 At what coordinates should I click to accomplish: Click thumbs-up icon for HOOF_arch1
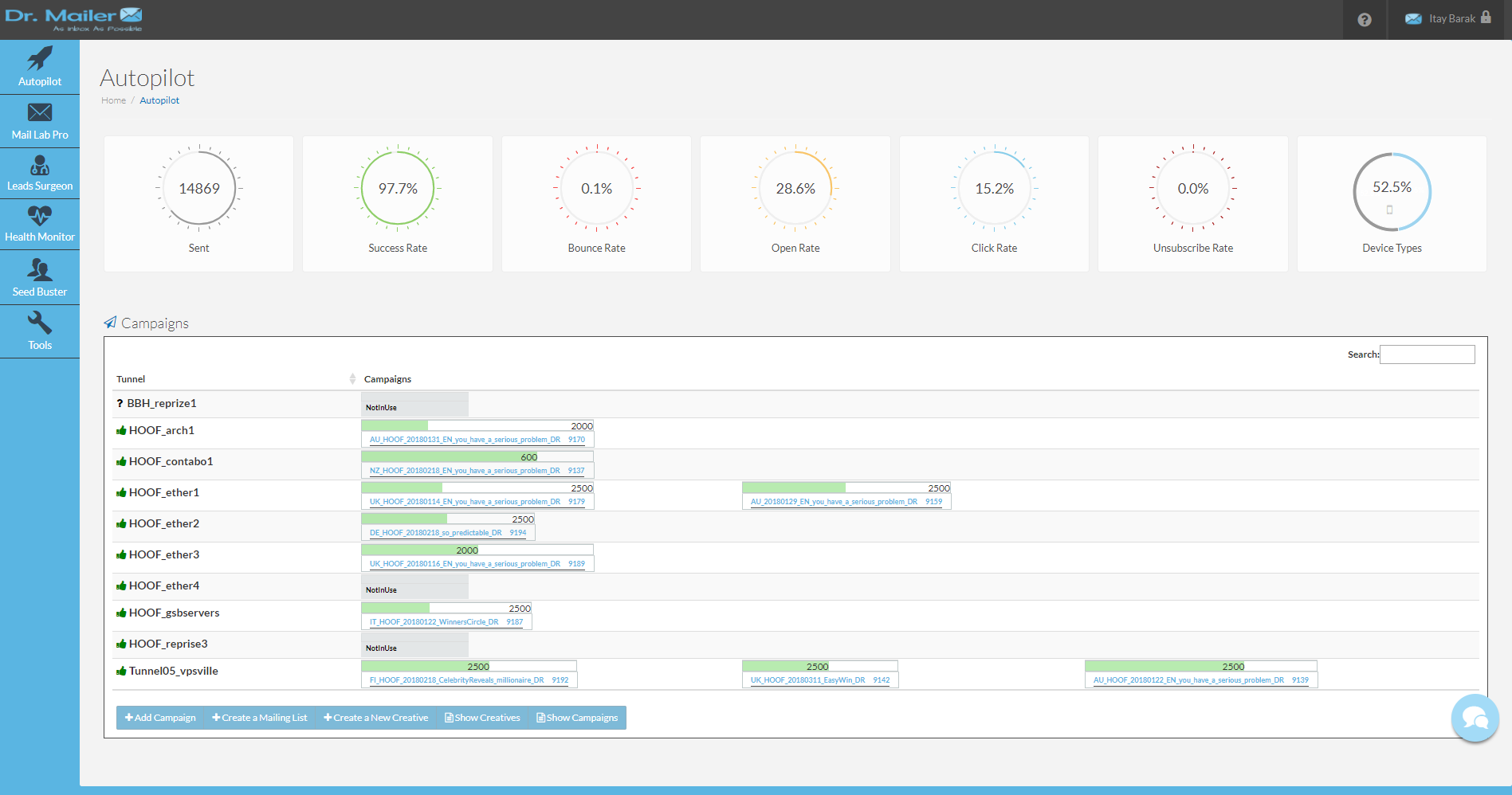(x=121, y=431)
